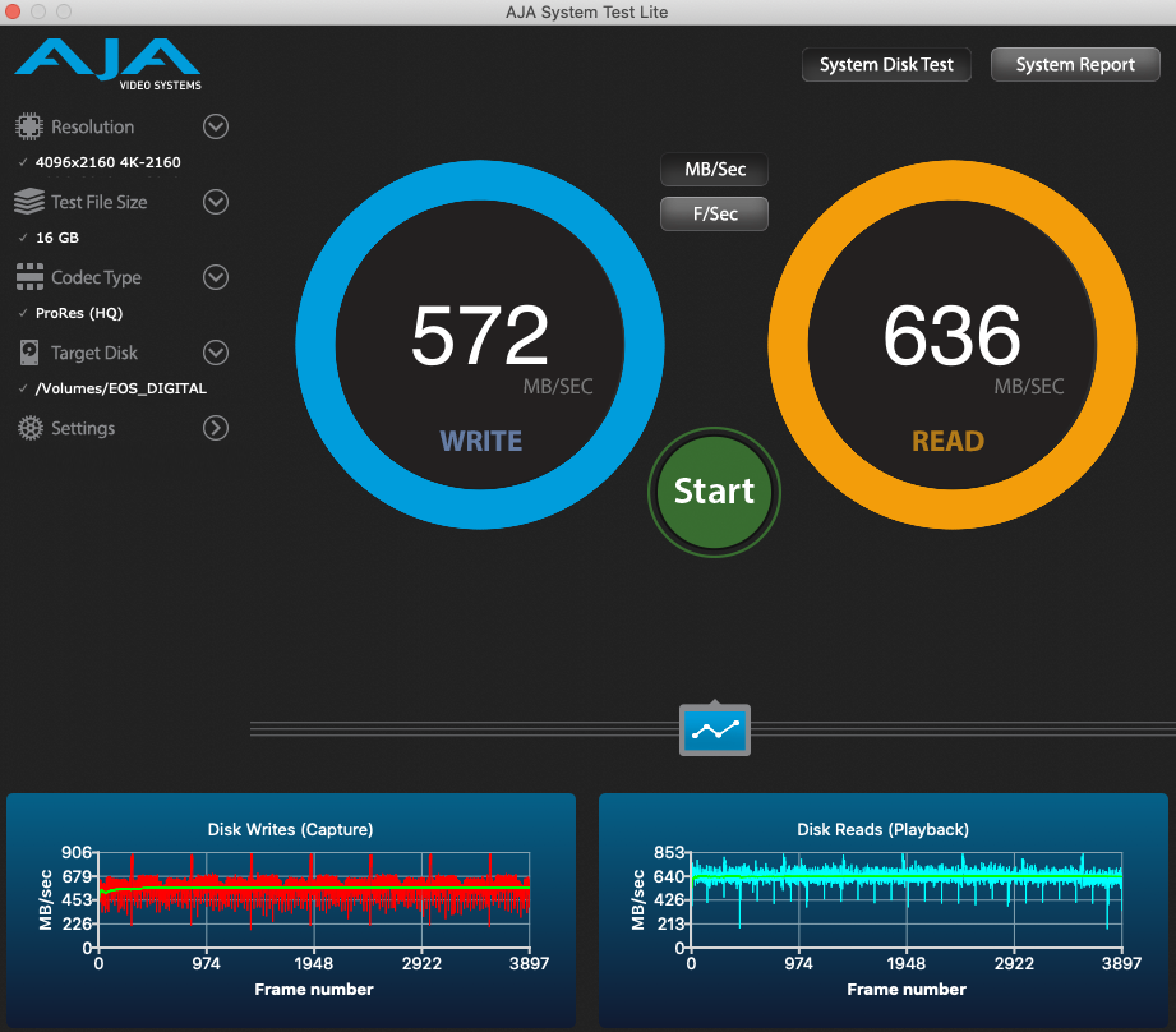This screenshot has height=1032, width=1176.
Task: Select the /Volumes/EOS_DIGITAL disk entry
Action: click(121, 388)
